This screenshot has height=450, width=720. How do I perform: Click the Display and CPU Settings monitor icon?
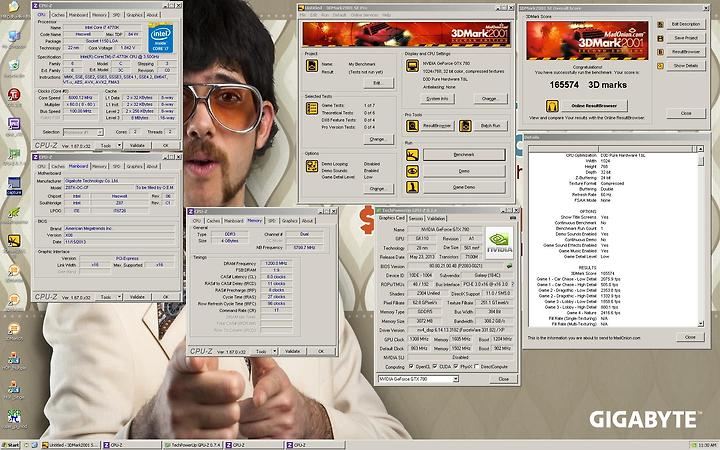click(x=412, y=66)
